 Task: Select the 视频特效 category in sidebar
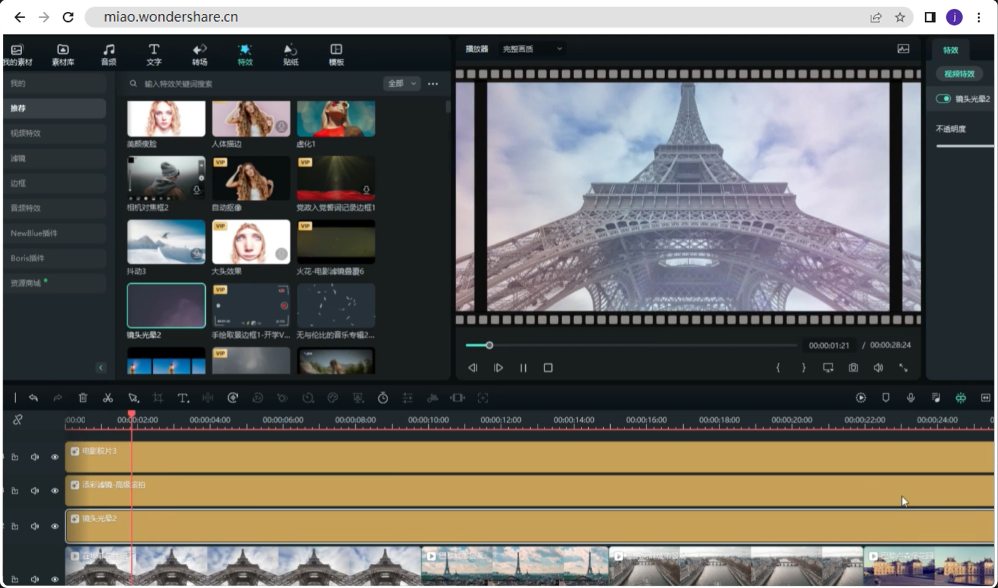pyautogui.click(x=55, y=133)
